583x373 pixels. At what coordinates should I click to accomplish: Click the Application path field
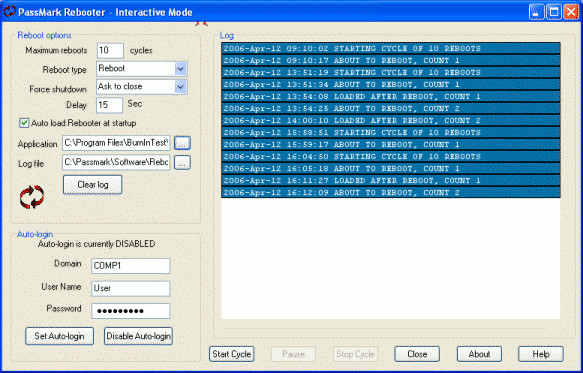116,143
